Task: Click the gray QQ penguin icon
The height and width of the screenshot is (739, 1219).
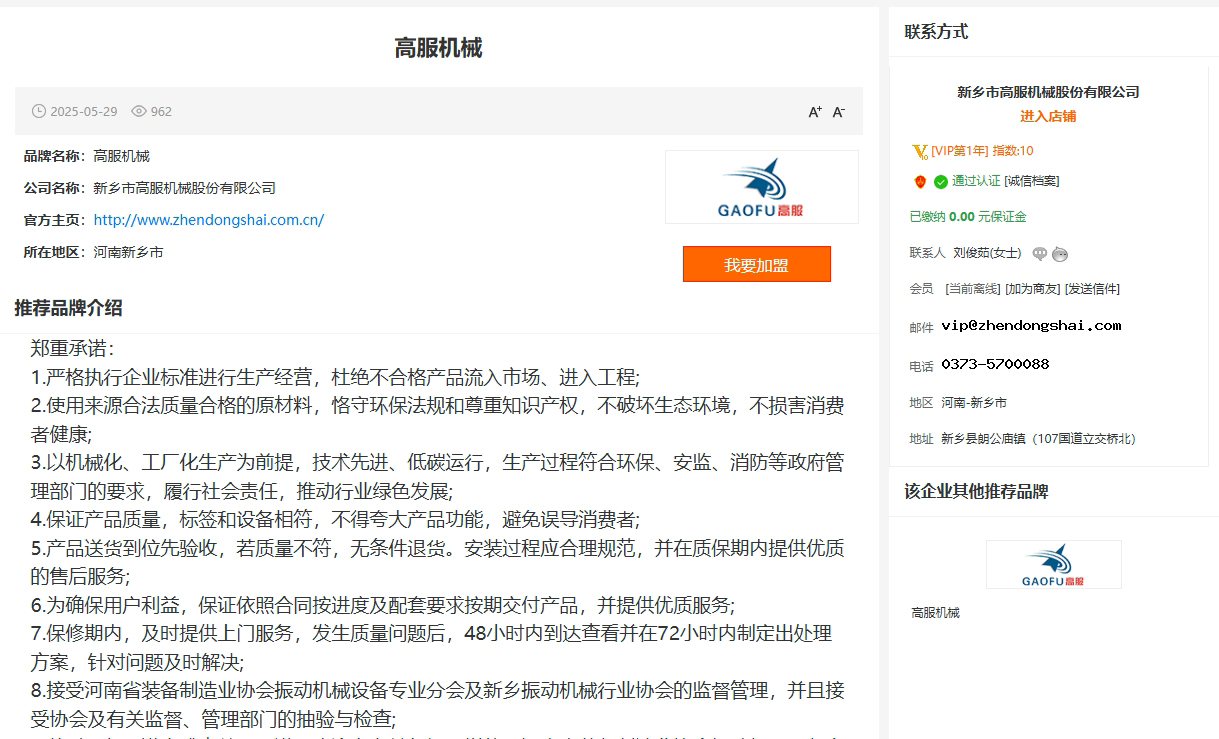Action: [x=1060, y=254]
